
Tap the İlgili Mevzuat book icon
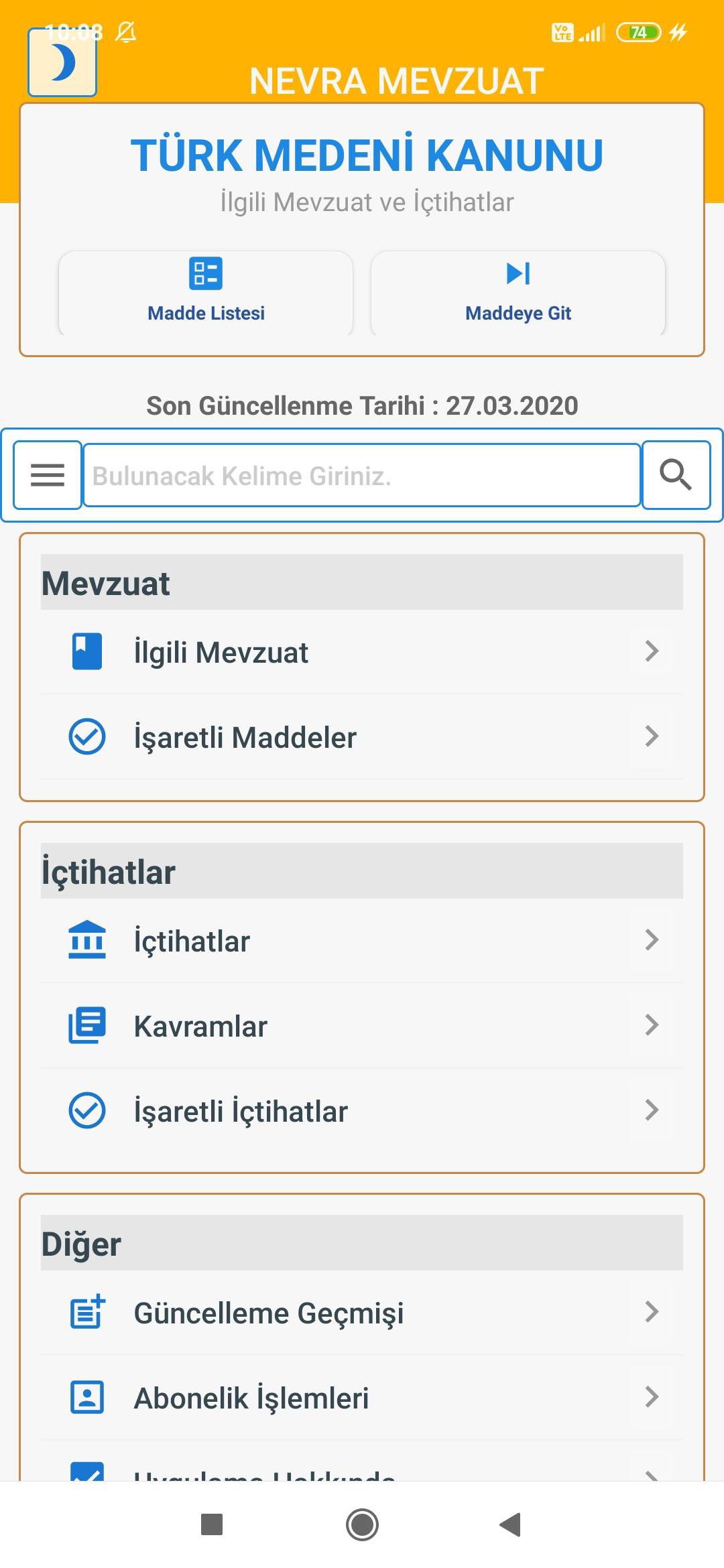coord(87,651)
